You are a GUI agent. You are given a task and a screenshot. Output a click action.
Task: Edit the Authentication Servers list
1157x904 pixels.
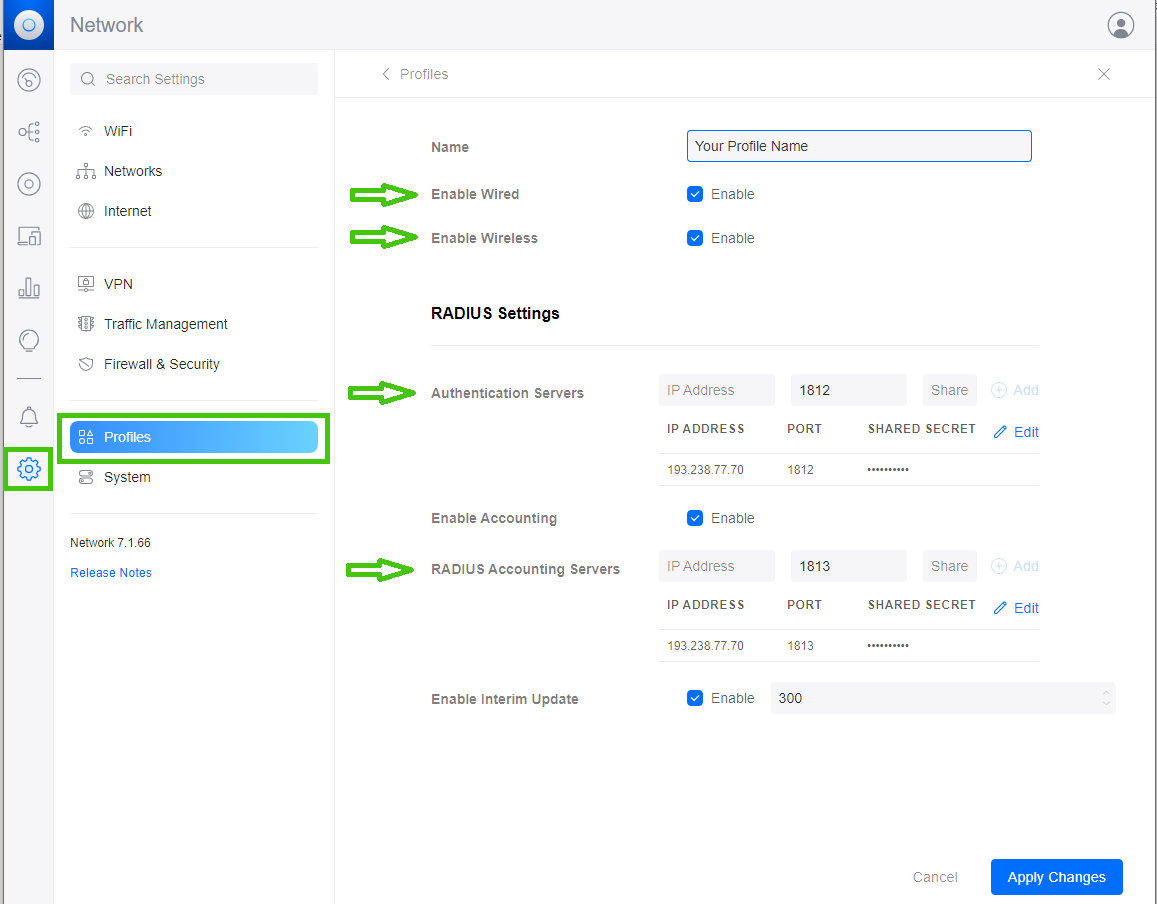click(x=1016, y=432)
